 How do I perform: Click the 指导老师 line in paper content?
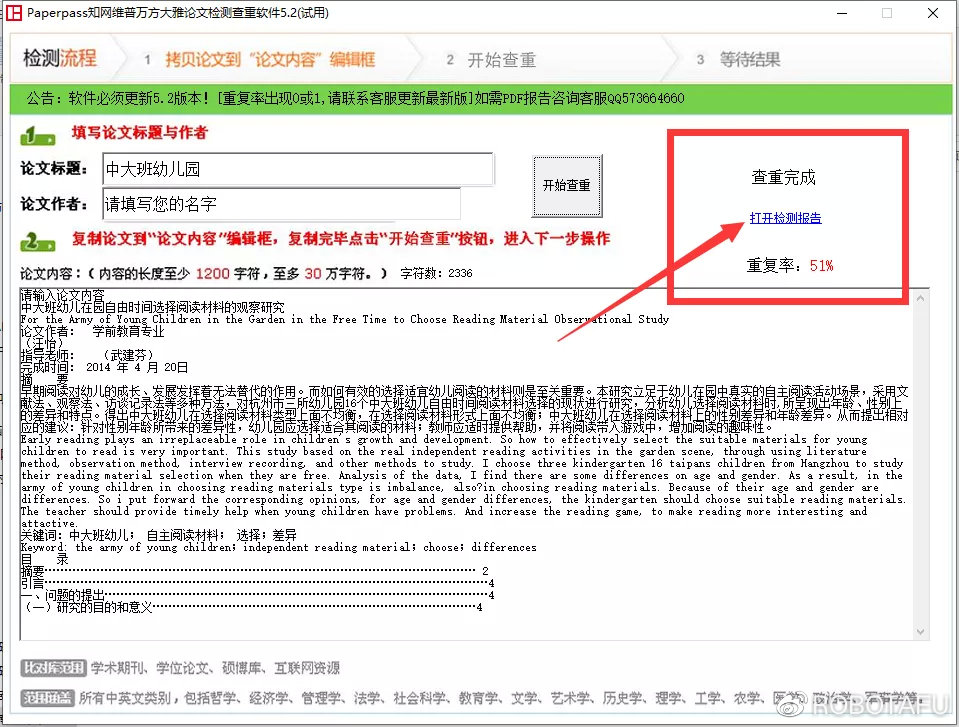[87, 355]
